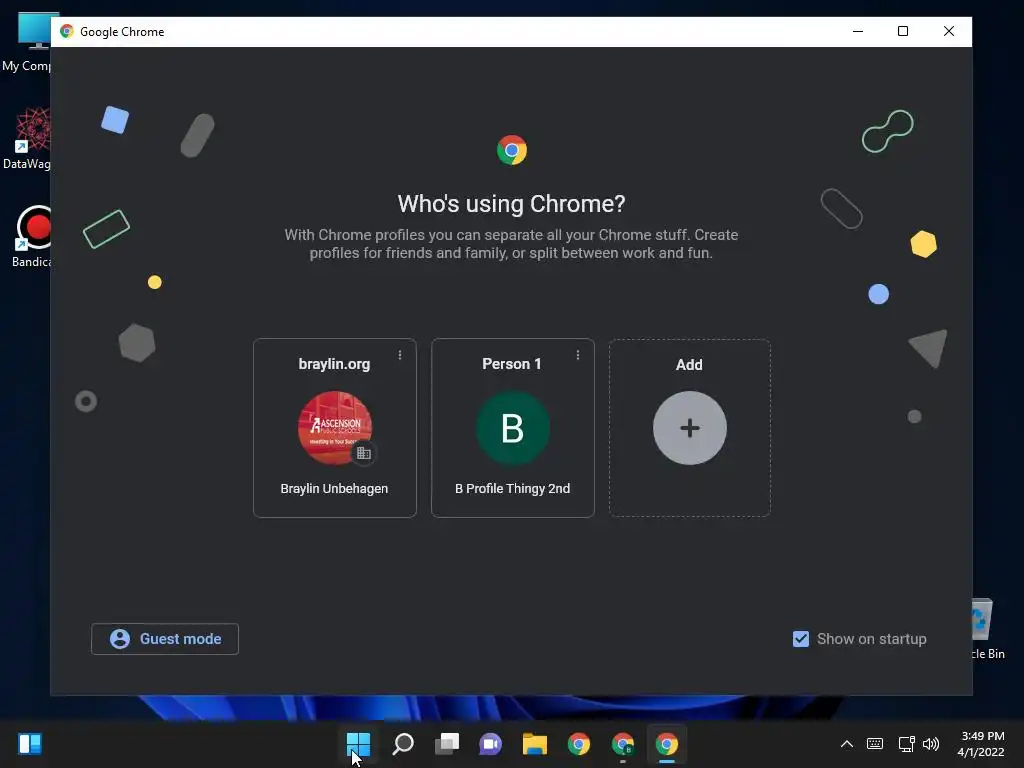Open the Person 1 profile card
The height and width of the screenshot is (768, 1024).
tap(513, 428)
